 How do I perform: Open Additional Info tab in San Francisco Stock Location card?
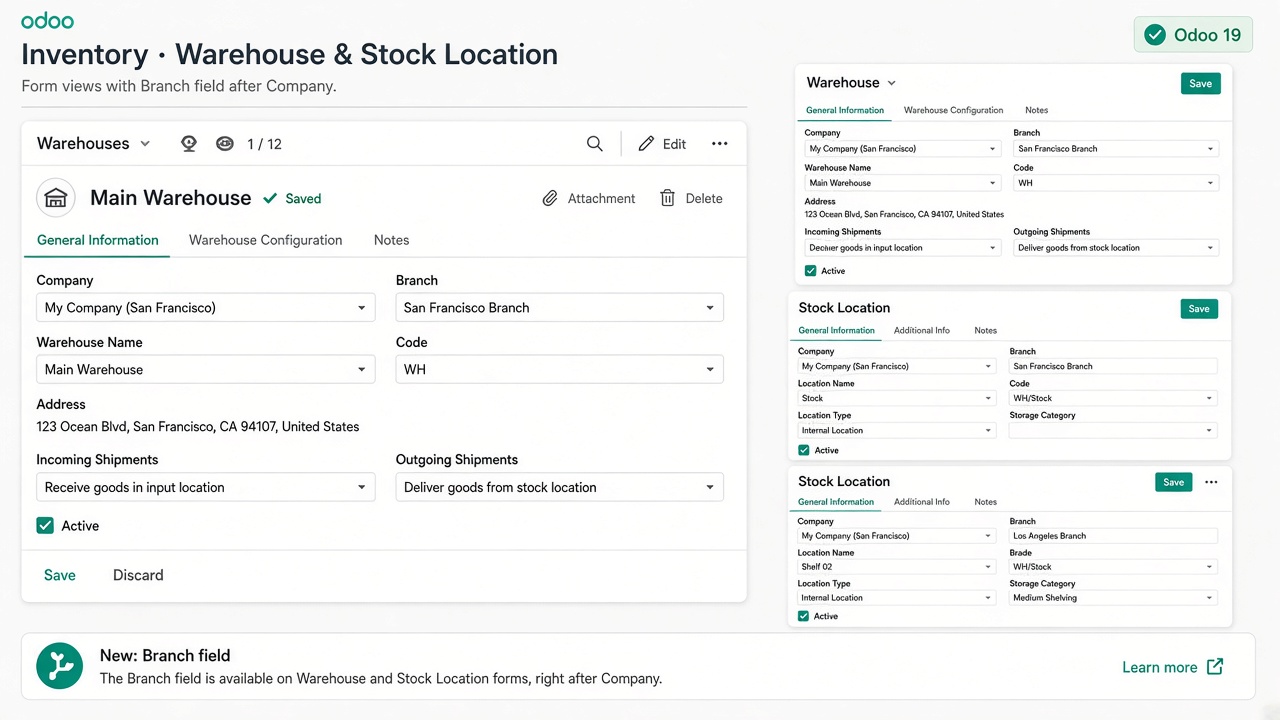(x=922, y=331)
